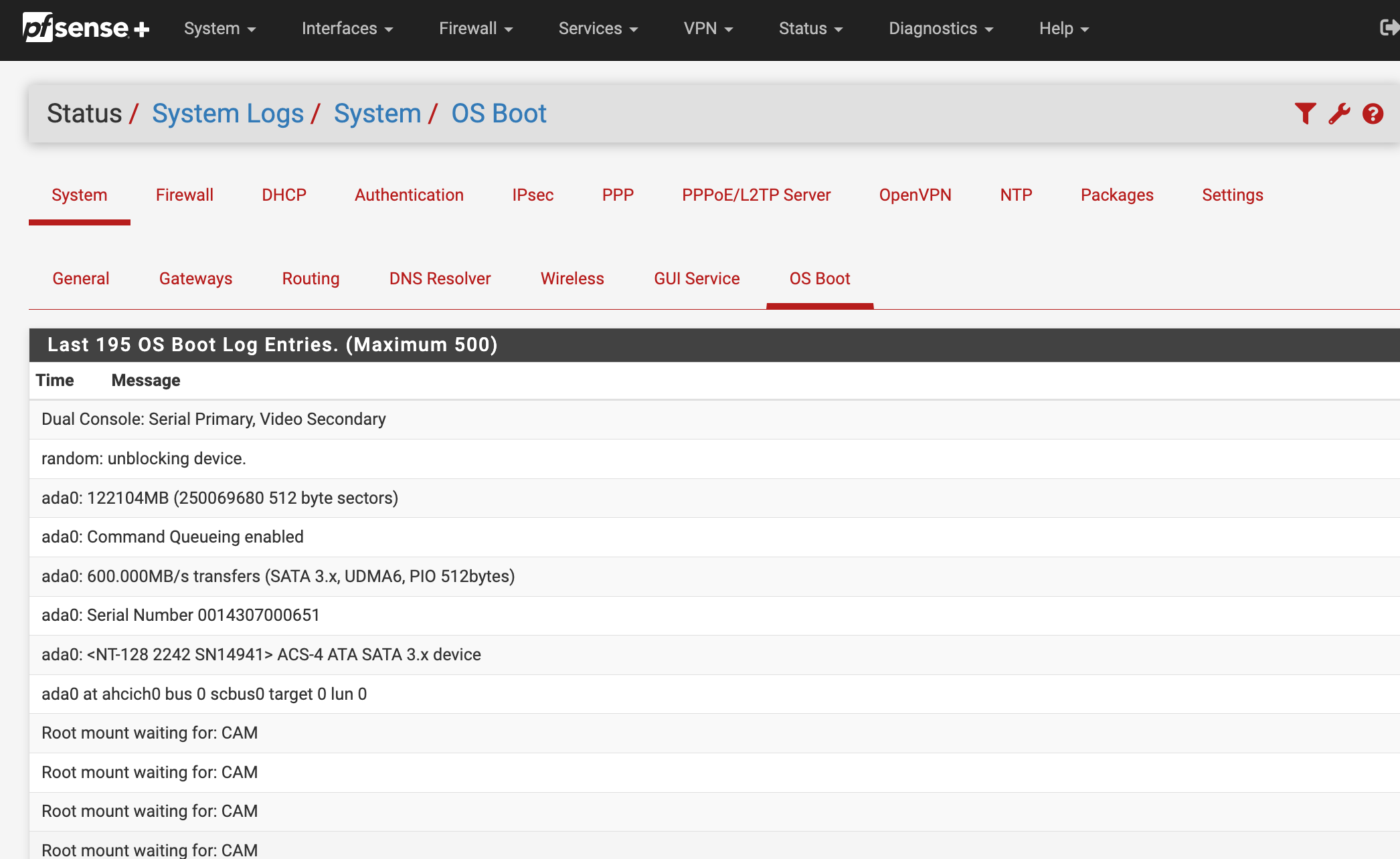Expand the VPN menu
1400x859 pixels.
(x=708, y=29)
